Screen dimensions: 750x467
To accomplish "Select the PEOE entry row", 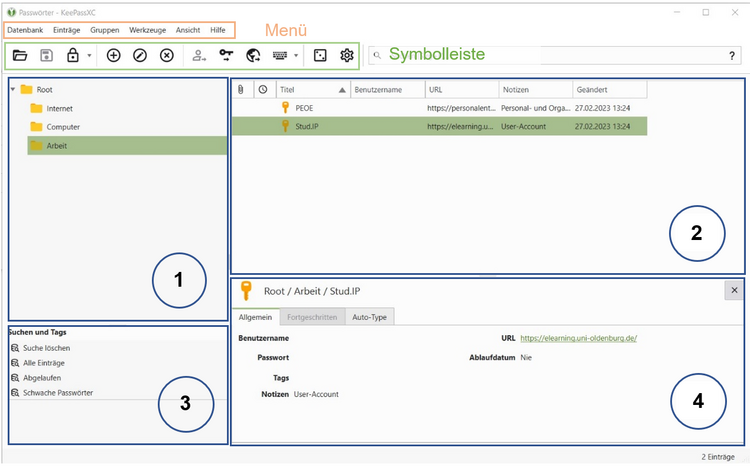I will [x=440, y=108].
